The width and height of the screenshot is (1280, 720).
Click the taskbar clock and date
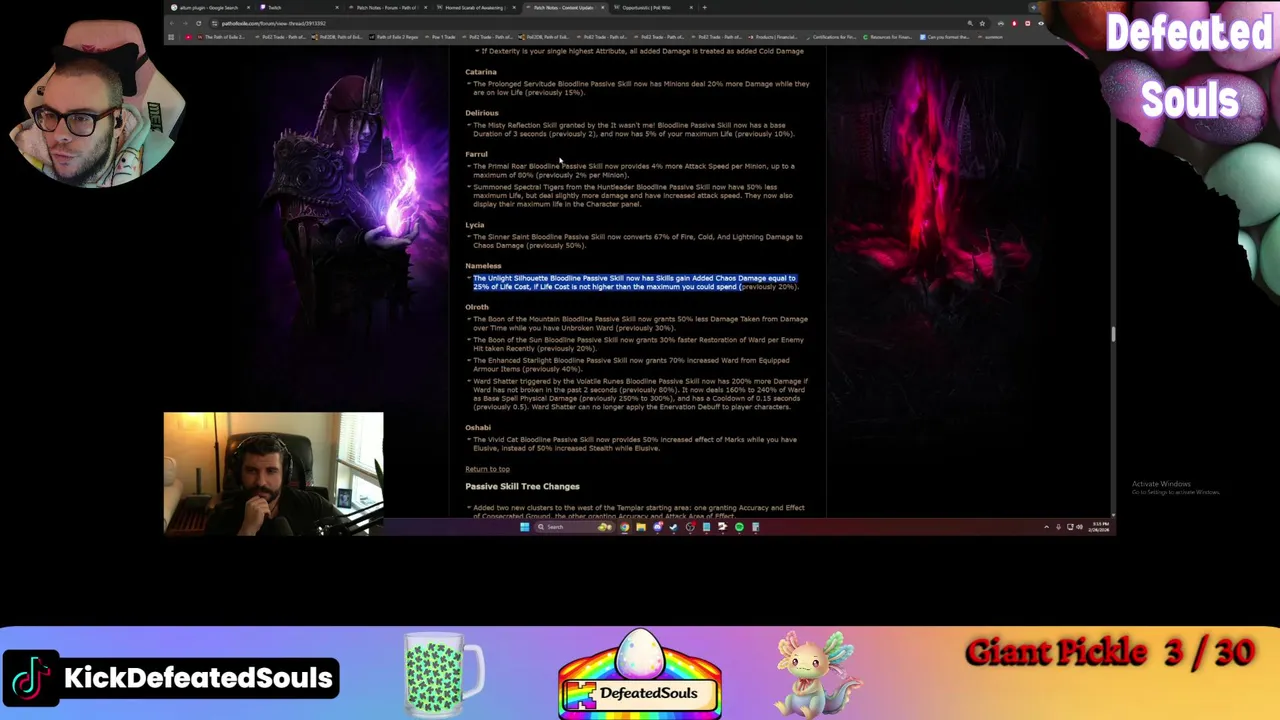pos(1099,527)
